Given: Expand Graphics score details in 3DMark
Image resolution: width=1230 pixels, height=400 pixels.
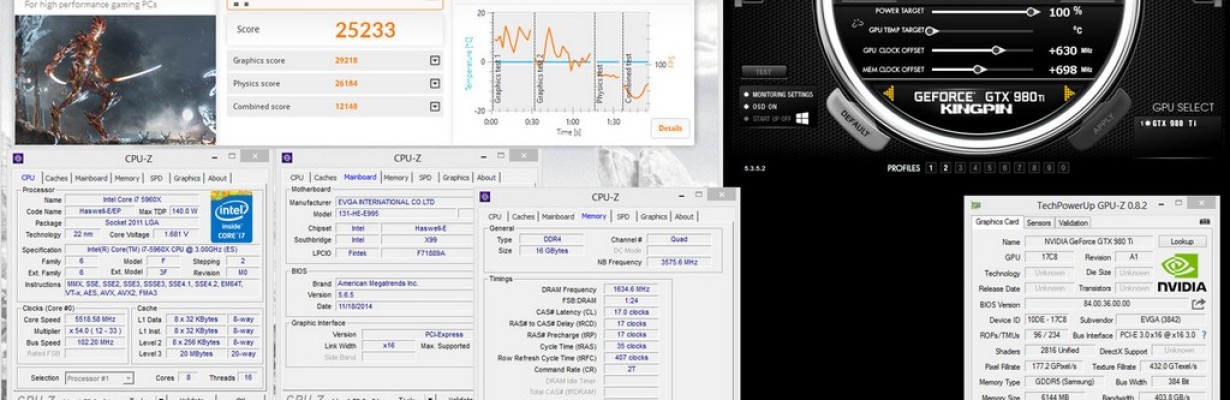Looking at the screenshot, I should click(x=434, y=61).
